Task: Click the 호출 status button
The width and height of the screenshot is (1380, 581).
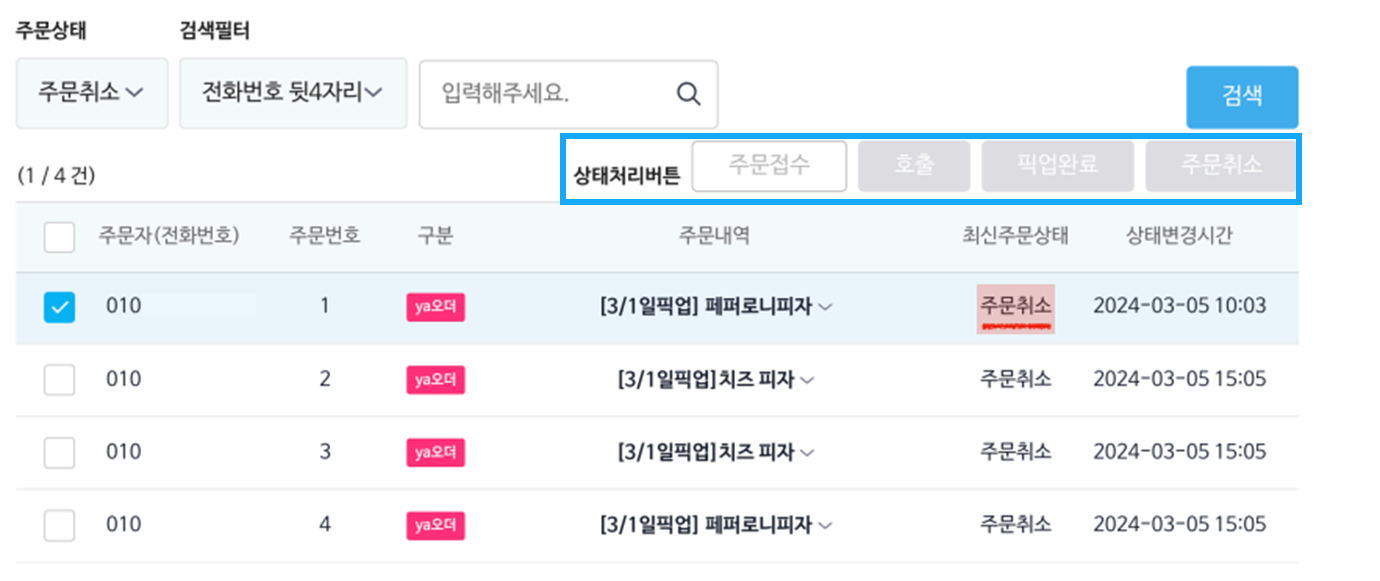Action: tap(914, 165)
